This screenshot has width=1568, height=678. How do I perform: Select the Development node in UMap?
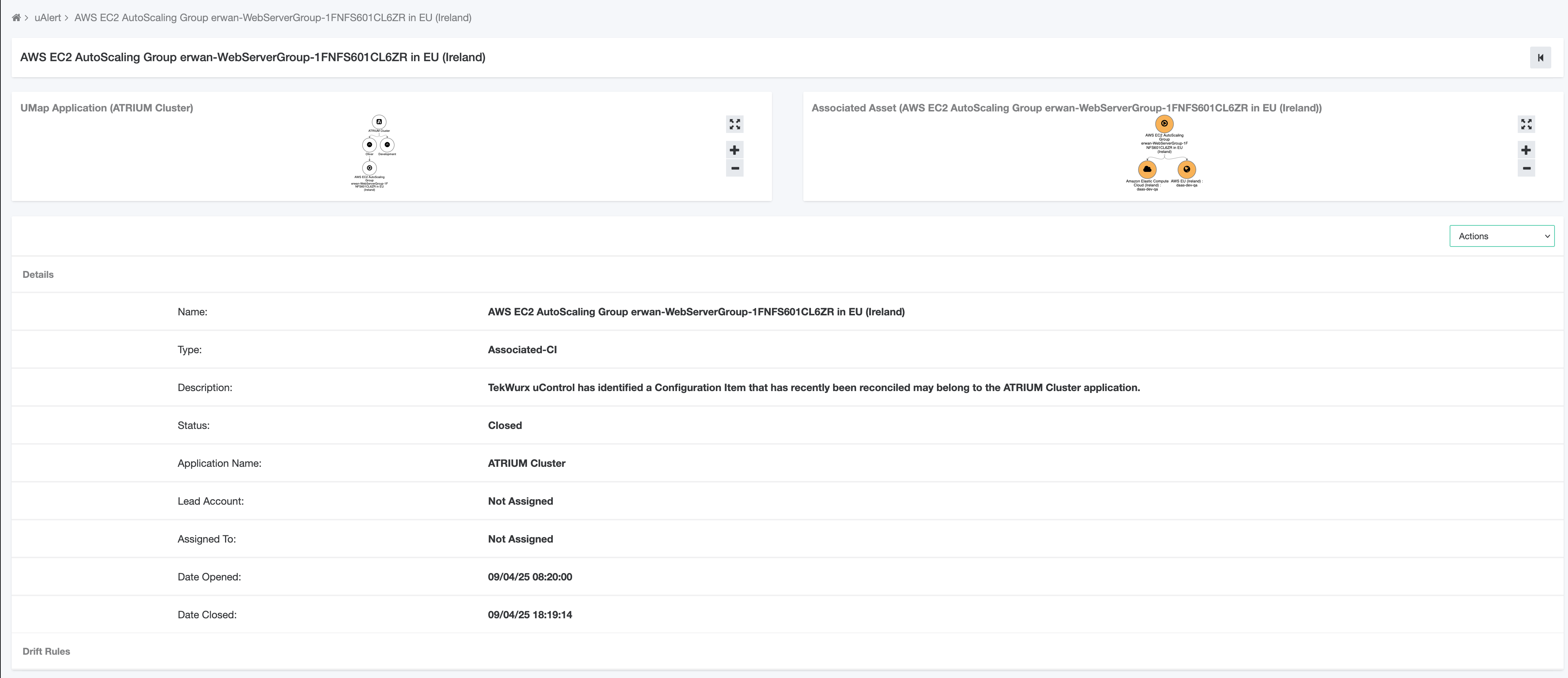pos(387,145)
